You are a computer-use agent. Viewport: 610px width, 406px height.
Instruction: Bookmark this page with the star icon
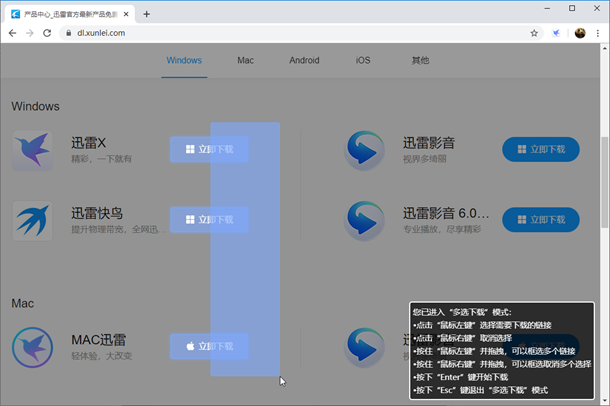534,33
